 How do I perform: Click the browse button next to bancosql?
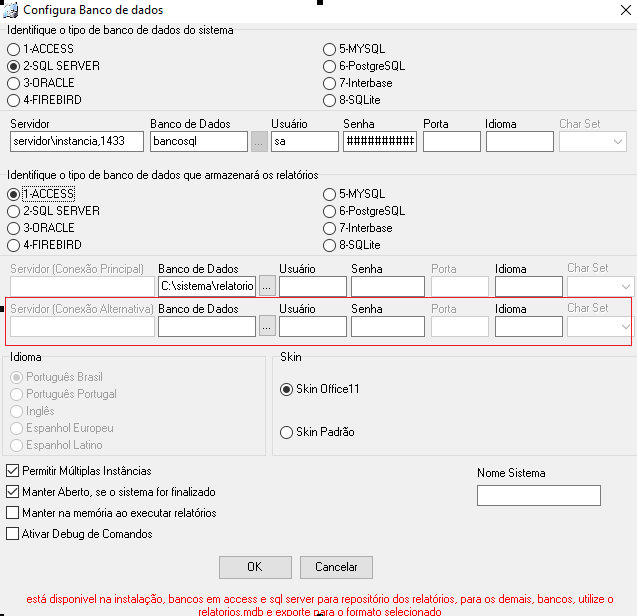click(259, 141)
